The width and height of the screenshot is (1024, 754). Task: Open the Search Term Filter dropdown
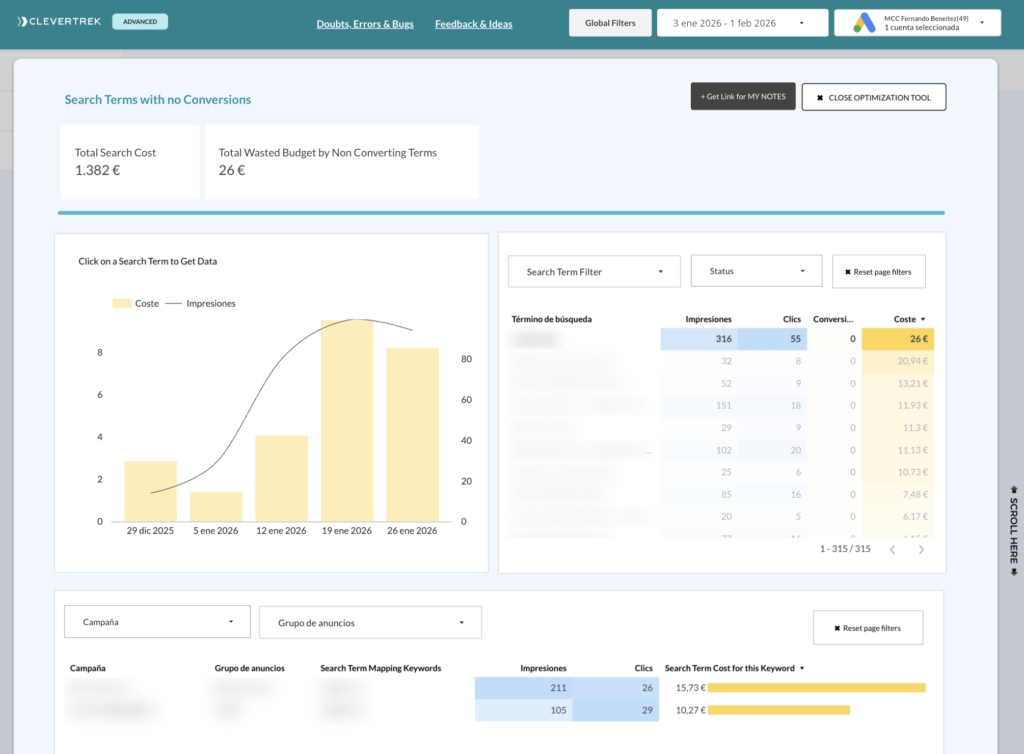click(x=594, y=271)
